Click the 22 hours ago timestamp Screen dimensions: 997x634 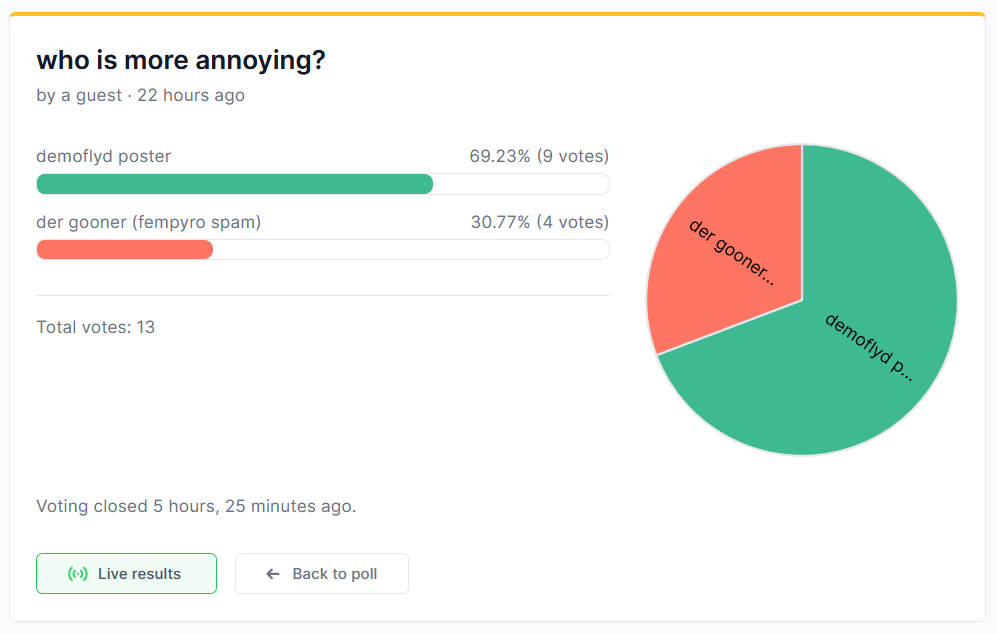(191, 95)
